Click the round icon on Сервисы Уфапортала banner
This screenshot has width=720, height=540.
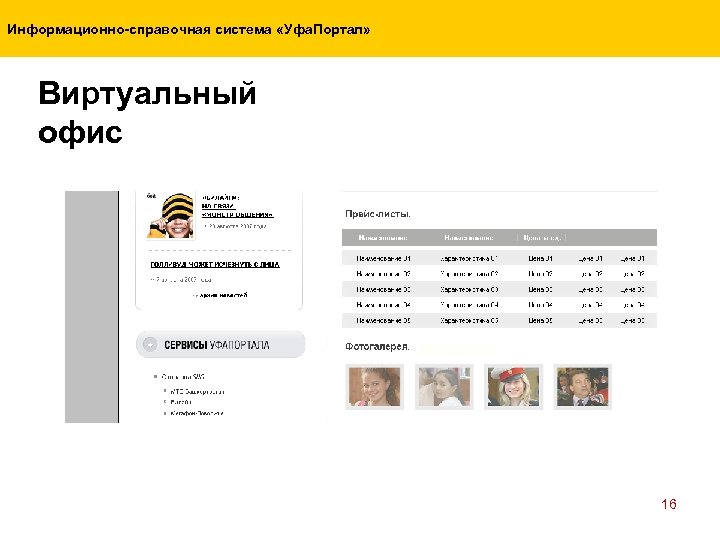coord(150,344)
